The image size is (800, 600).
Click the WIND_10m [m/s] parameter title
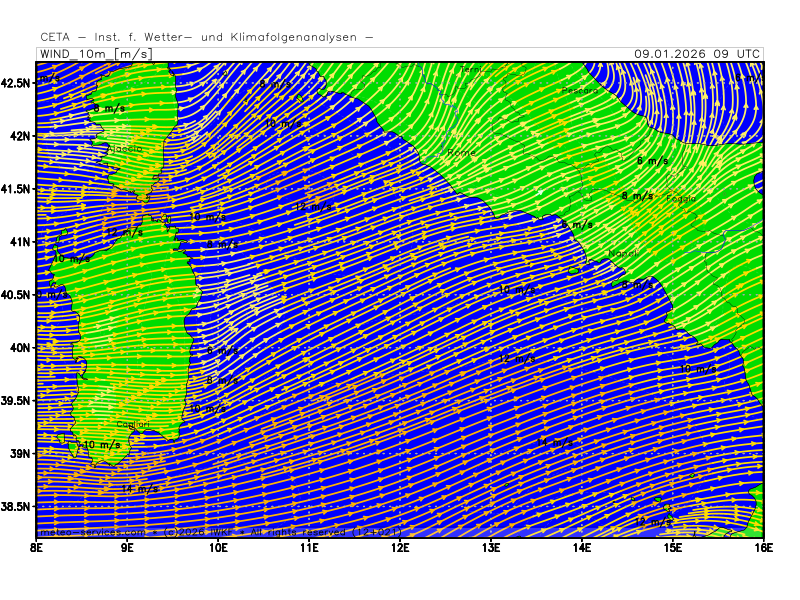tap(95, 53)
